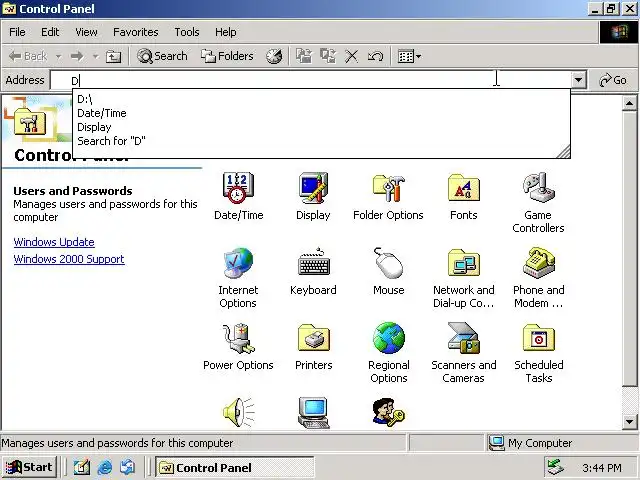
Task: Launch Internet Explorer from quick launch
Action: [105, 467]
